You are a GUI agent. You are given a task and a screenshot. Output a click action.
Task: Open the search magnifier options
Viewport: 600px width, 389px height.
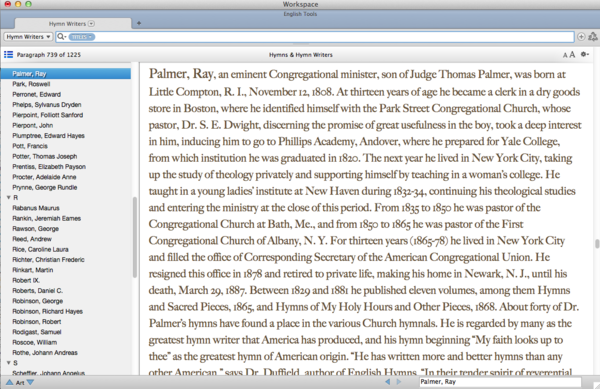[61, 37]
